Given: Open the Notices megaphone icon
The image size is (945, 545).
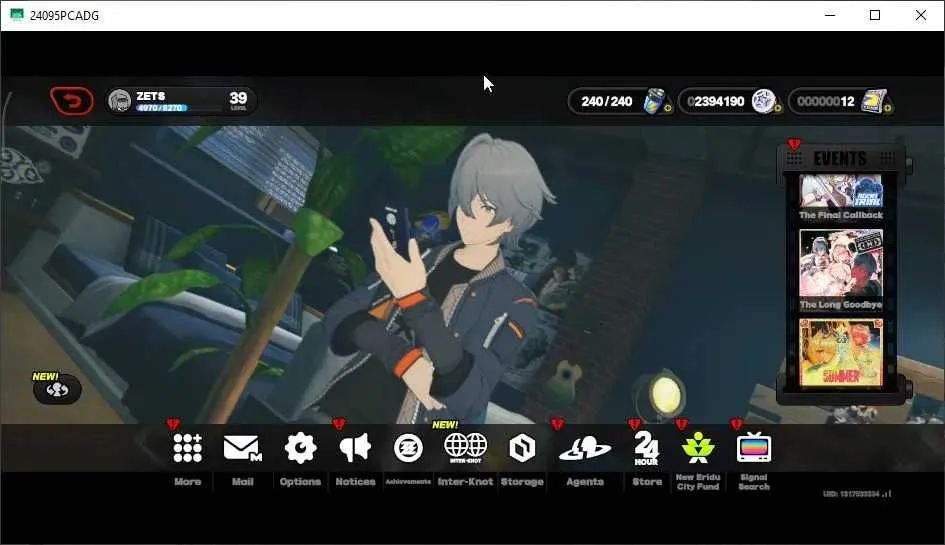Looking at the screenshot, I should (354, 448).
